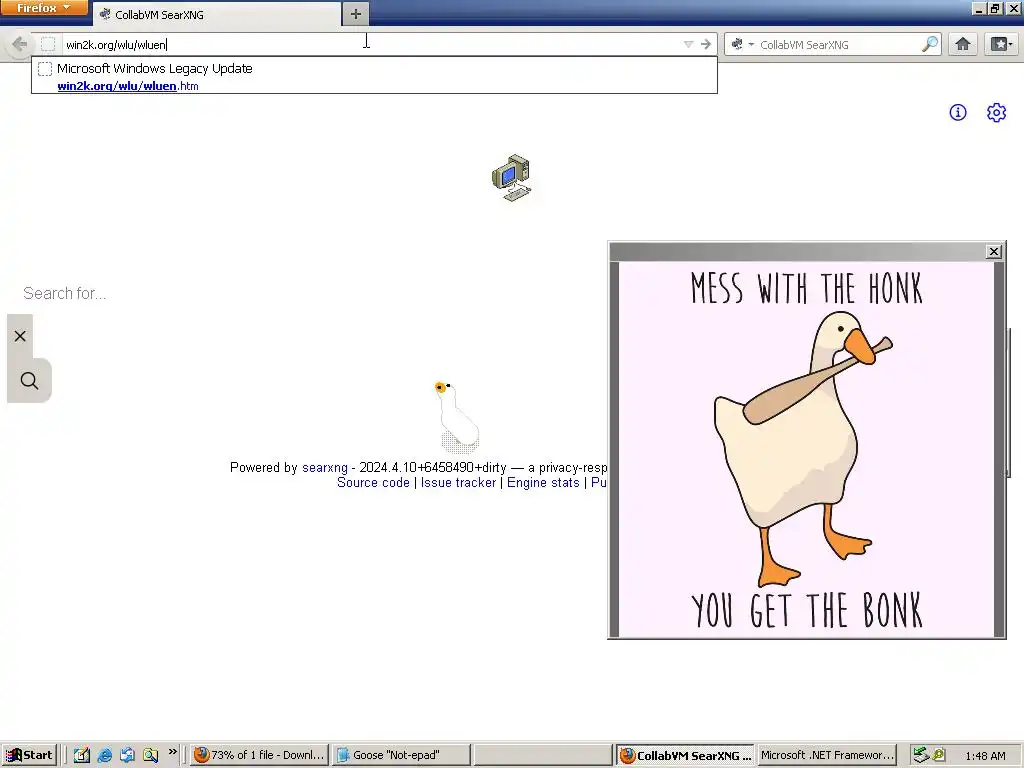
Task: Open the search engine selector dropdown
Action: pyautogui.click(x=742, y=44)
